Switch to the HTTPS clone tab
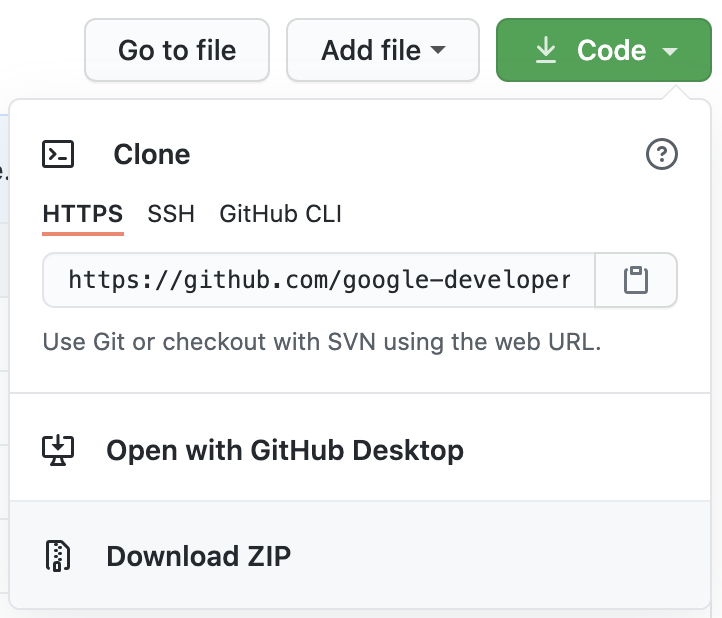The width and height of the screenshot is (722, 618). (82, 213)
